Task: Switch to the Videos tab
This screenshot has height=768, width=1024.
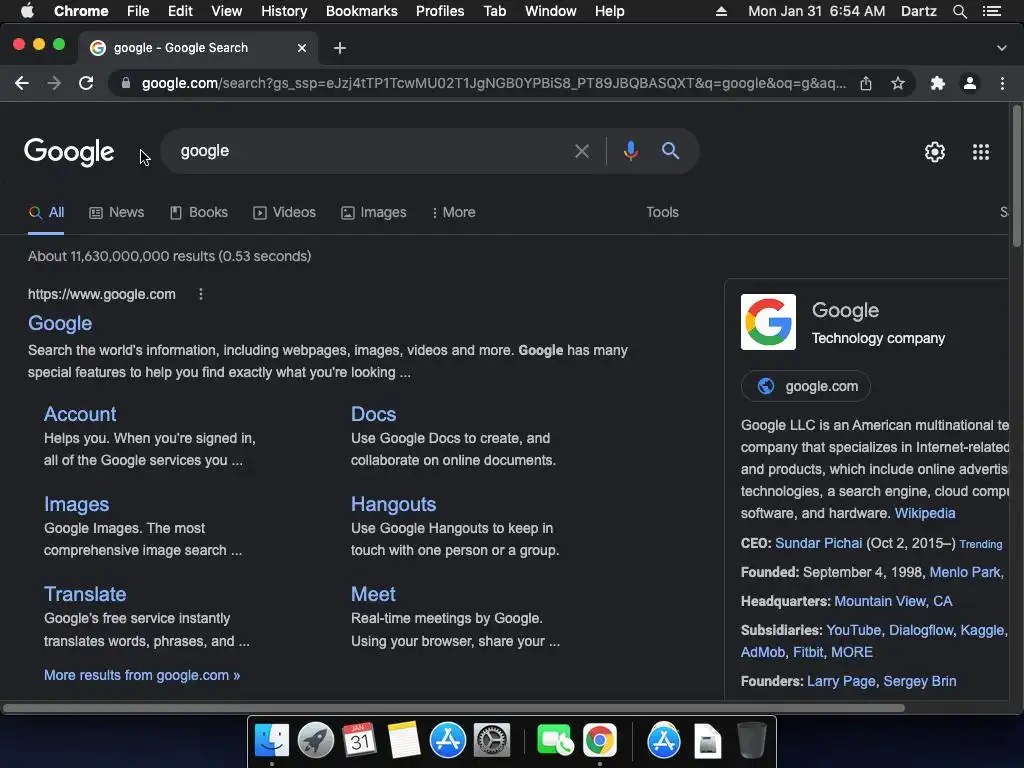Action: tap(284, 212)
